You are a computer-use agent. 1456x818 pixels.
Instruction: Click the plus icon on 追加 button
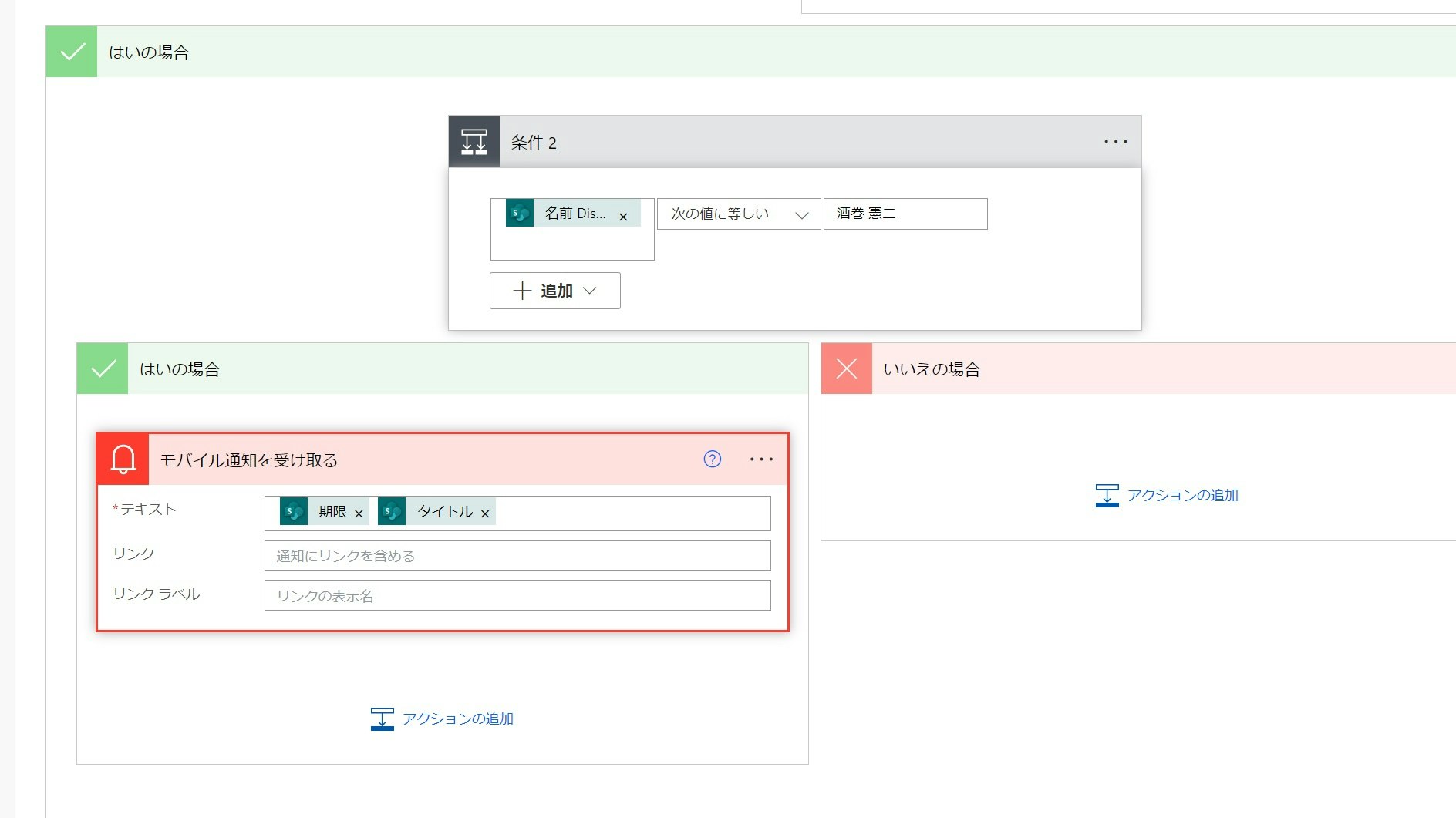click(x=522, y=291)
